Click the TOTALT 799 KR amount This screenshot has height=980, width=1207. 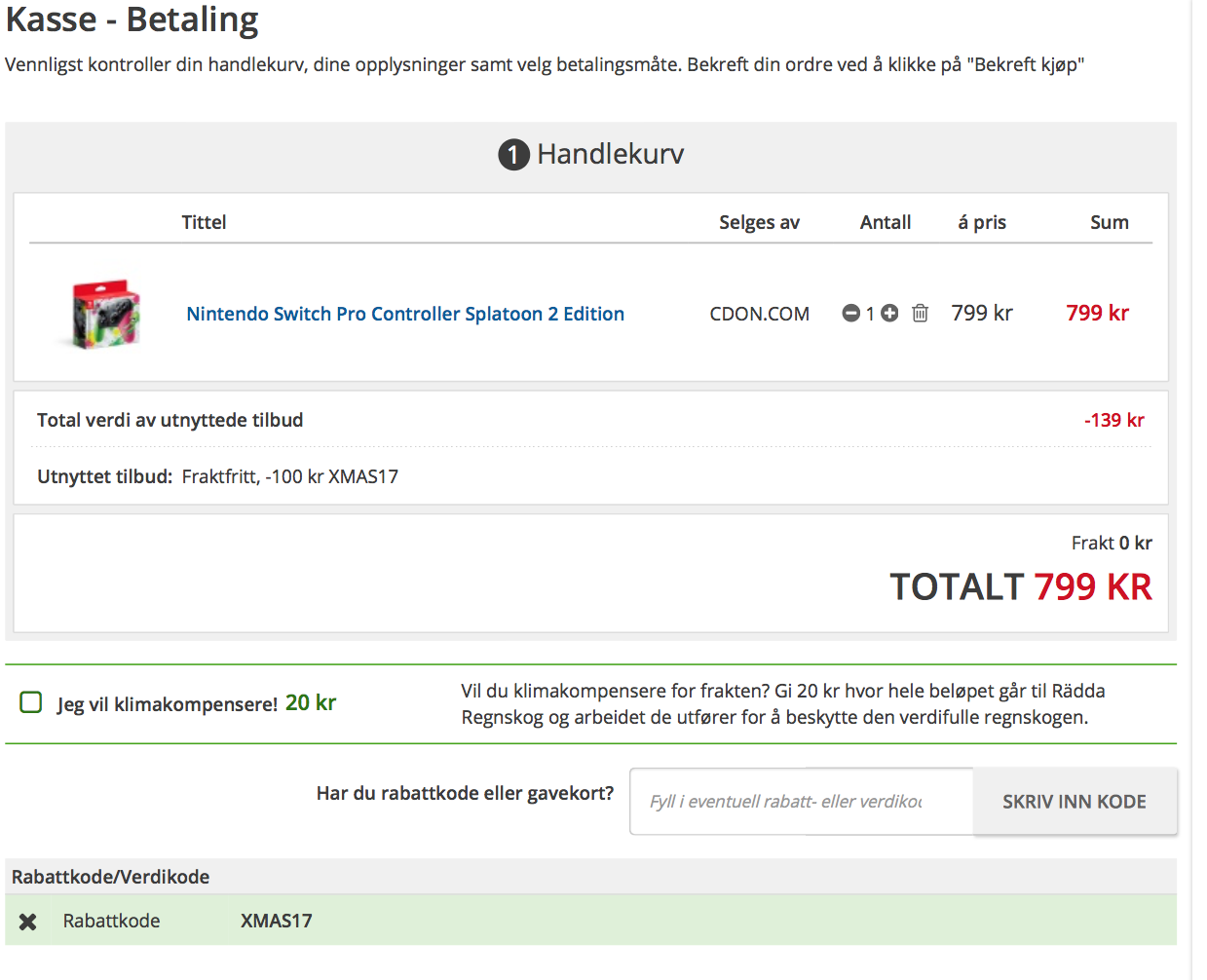(x=1021, y=587)
